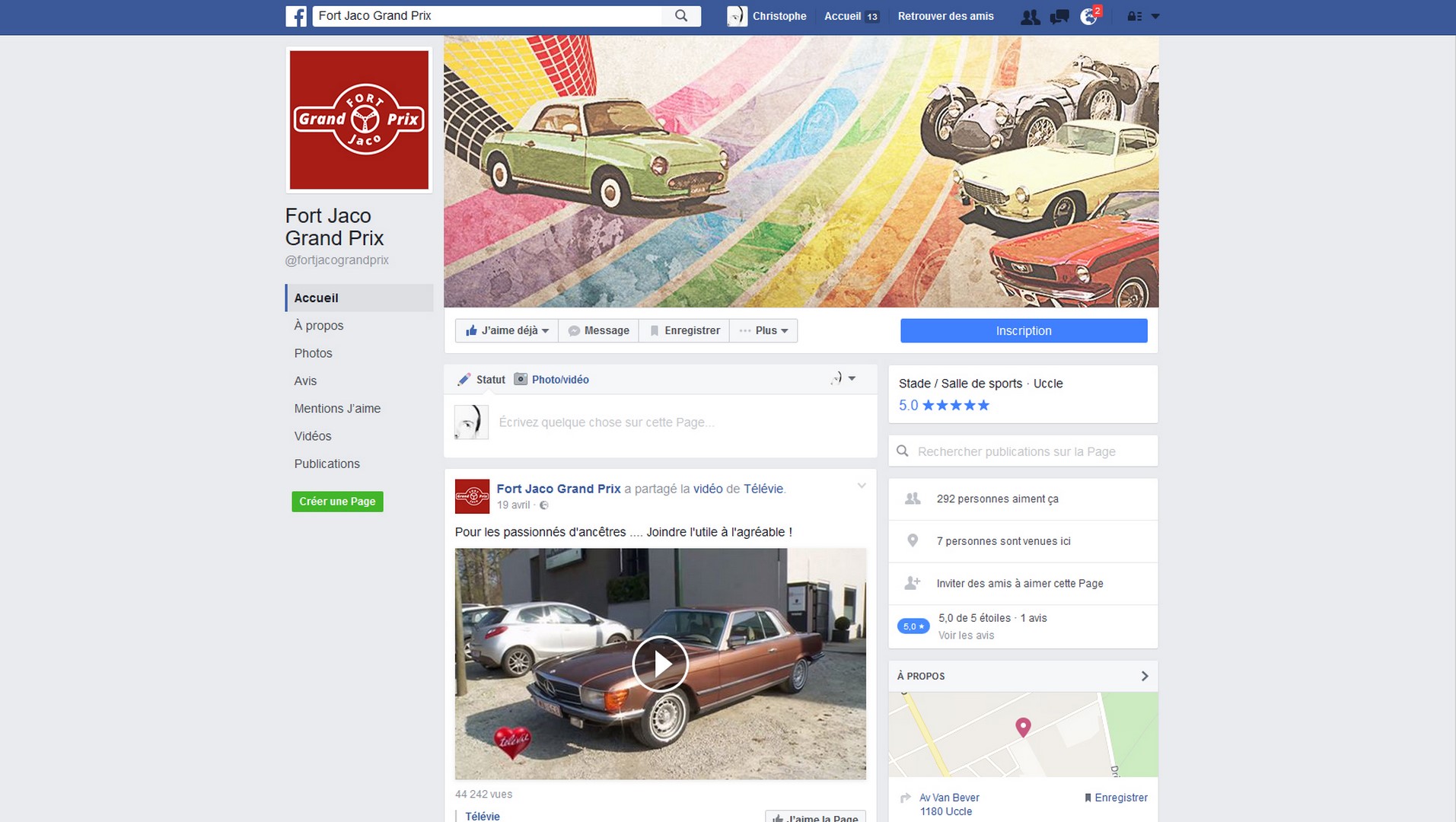Click the location marker icon beside visits

pos(912,540)
